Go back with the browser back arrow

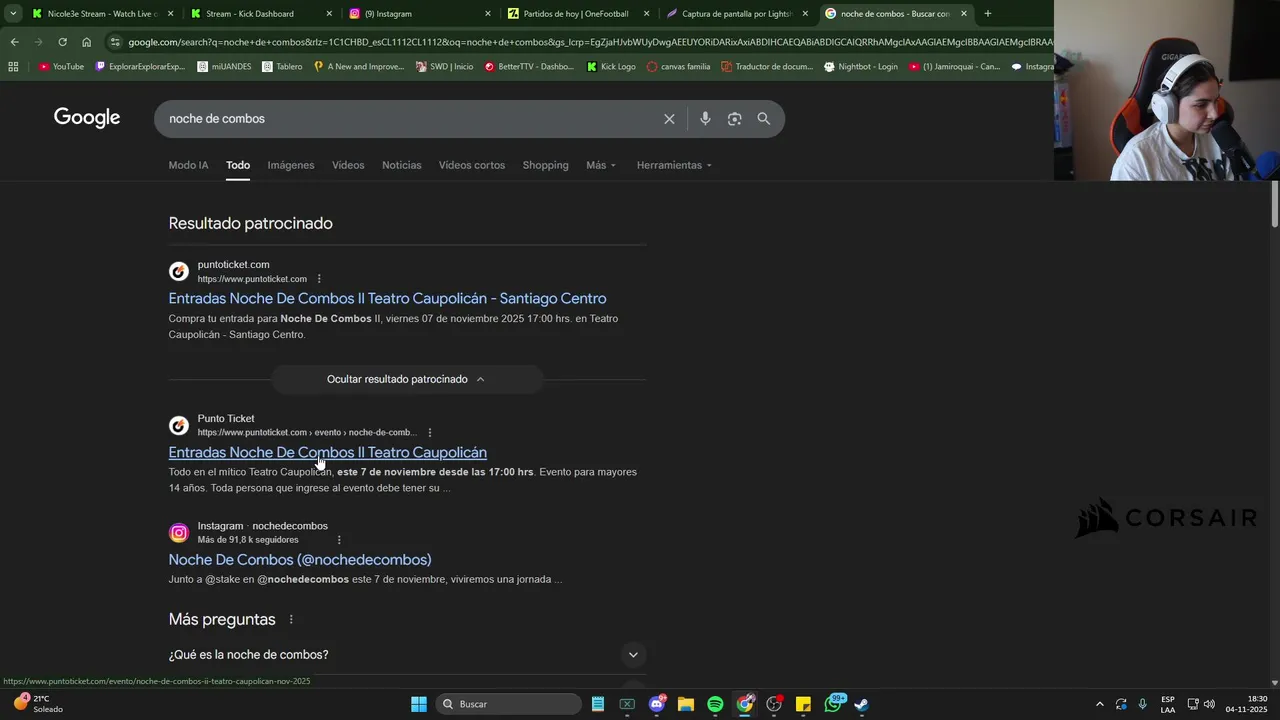pyautogui.click(x=14, y=42)
